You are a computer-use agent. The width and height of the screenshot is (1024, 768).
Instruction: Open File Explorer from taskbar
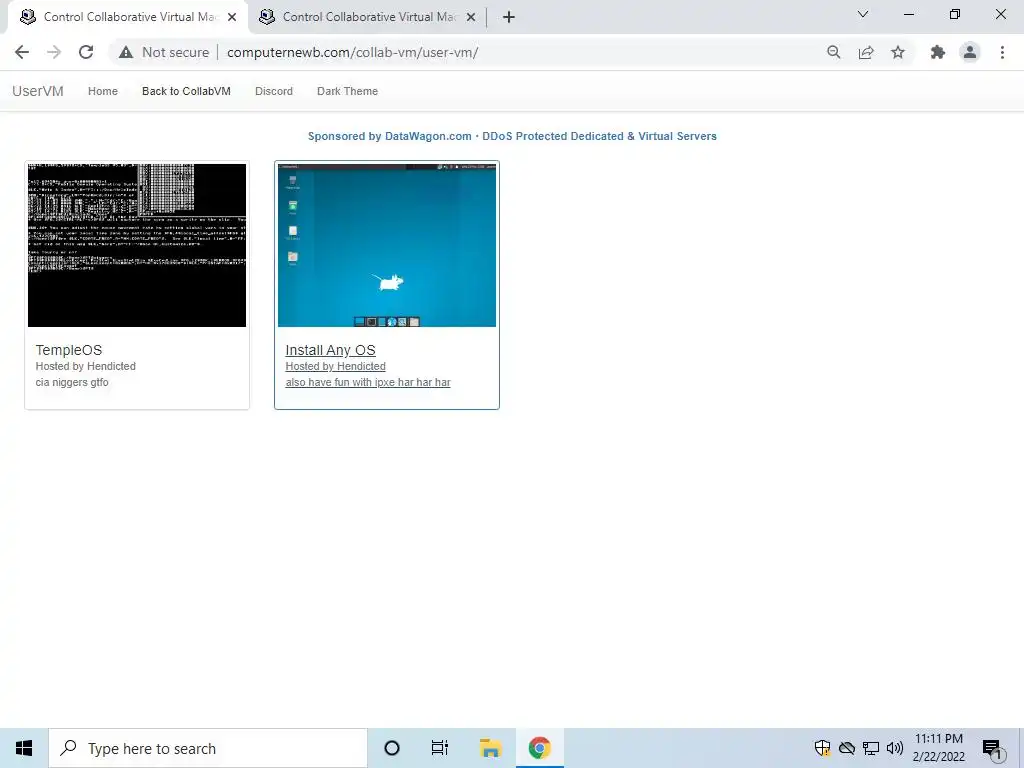click(x=490, y=748)
